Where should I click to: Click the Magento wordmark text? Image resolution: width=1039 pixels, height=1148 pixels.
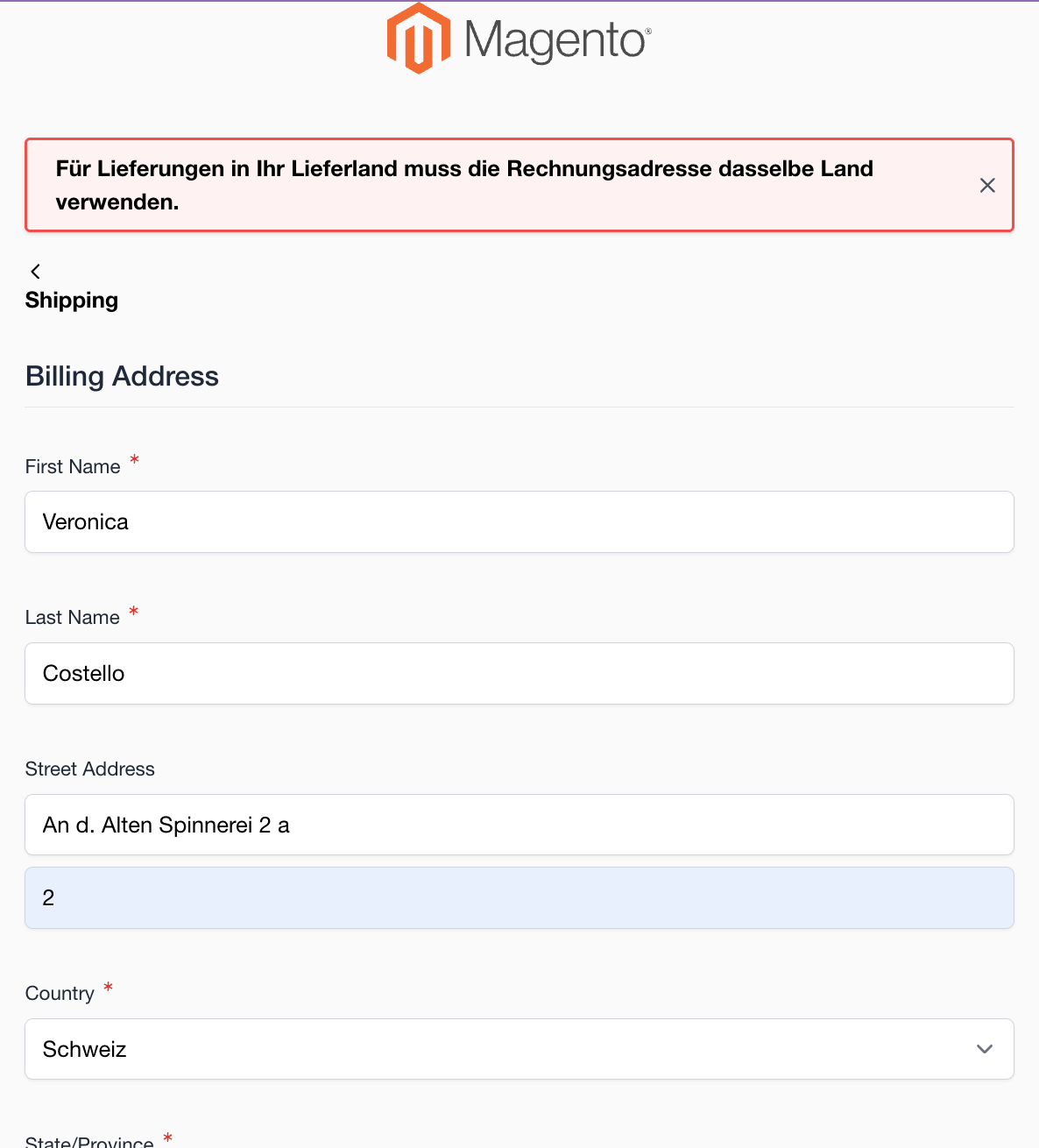click(557, 40)
